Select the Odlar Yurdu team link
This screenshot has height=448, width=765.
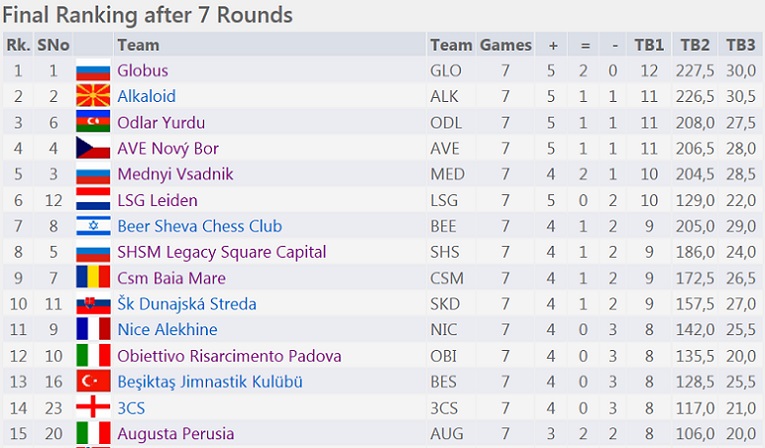coord(161,123)
